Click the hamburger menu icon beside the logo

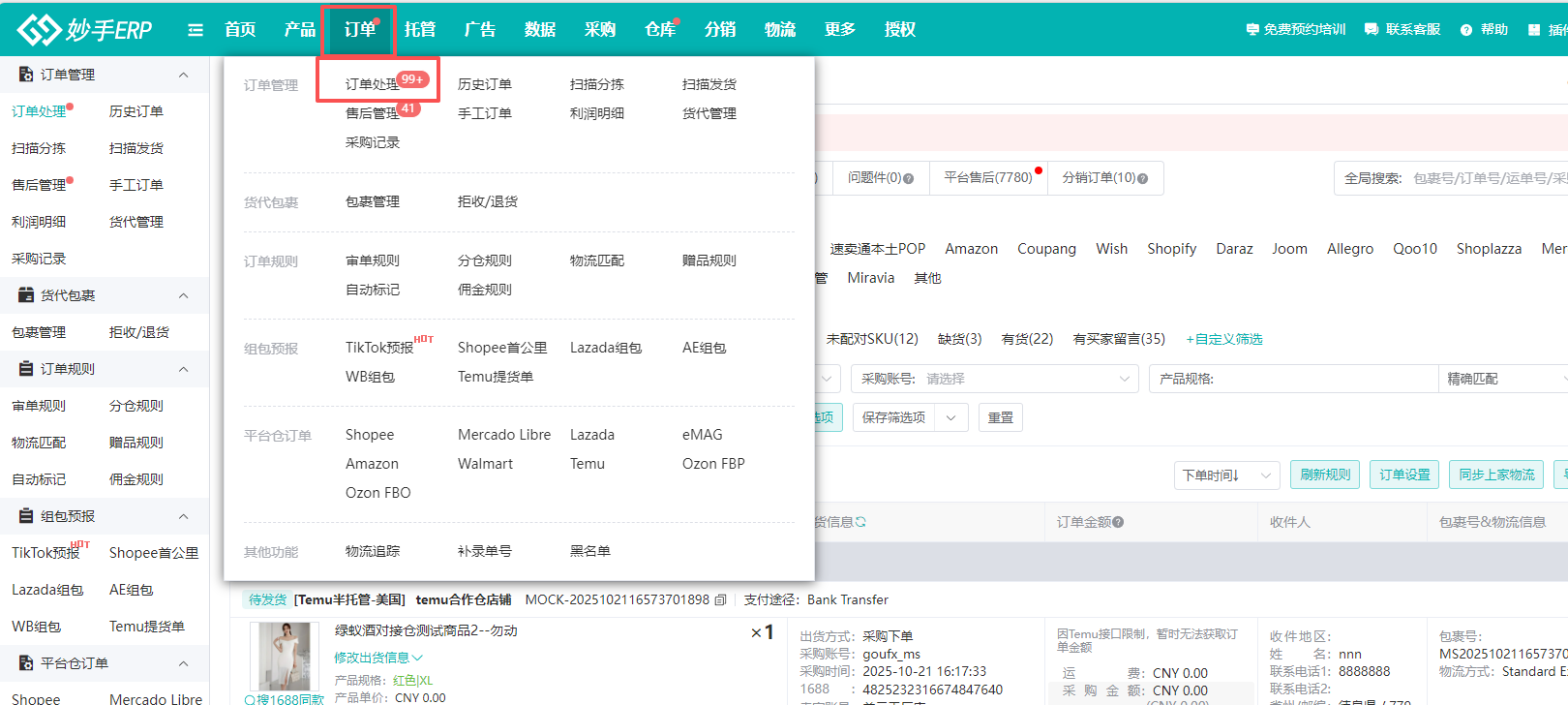click(196, 30)
